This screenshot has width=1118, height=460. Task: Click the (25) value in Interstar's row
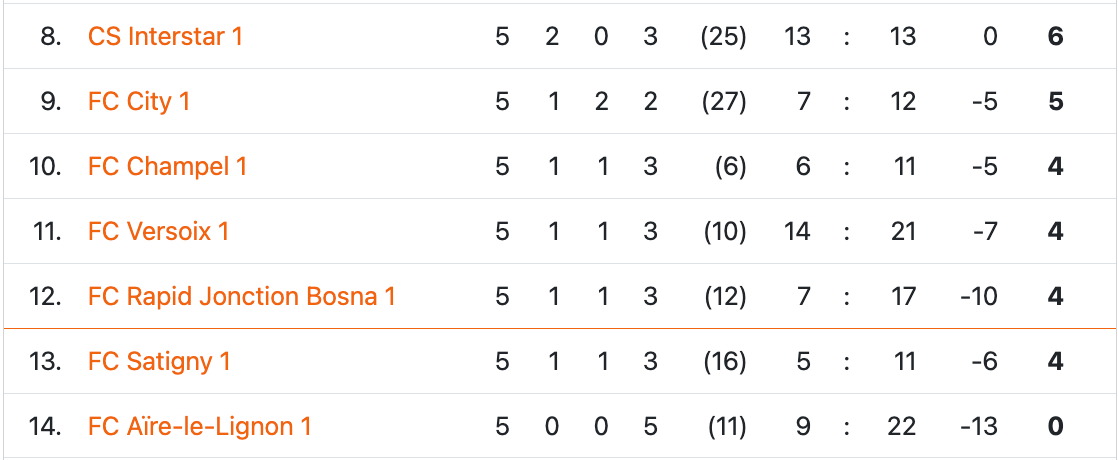(724, 37)
